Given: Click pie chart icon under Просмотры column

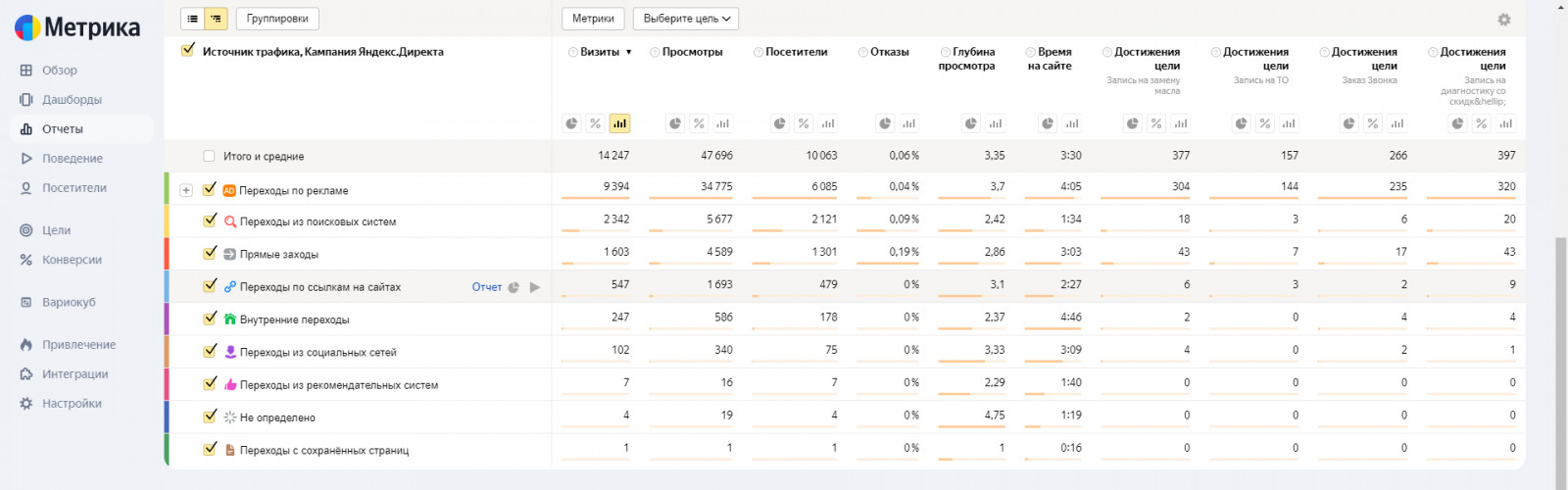Looking at the screenshot, I should click(x=675, y=123).
